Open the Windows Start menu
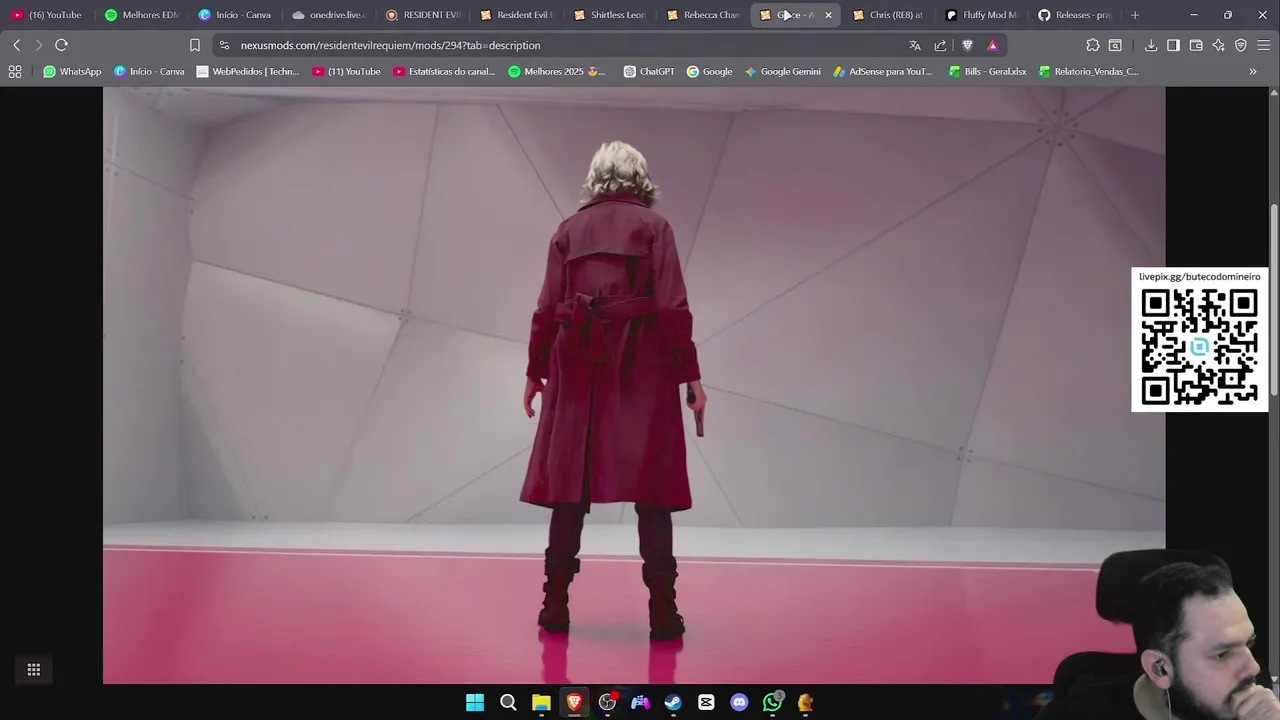Screen dimensions: 1280x720 pyautogui.click(x=475, y=703)
